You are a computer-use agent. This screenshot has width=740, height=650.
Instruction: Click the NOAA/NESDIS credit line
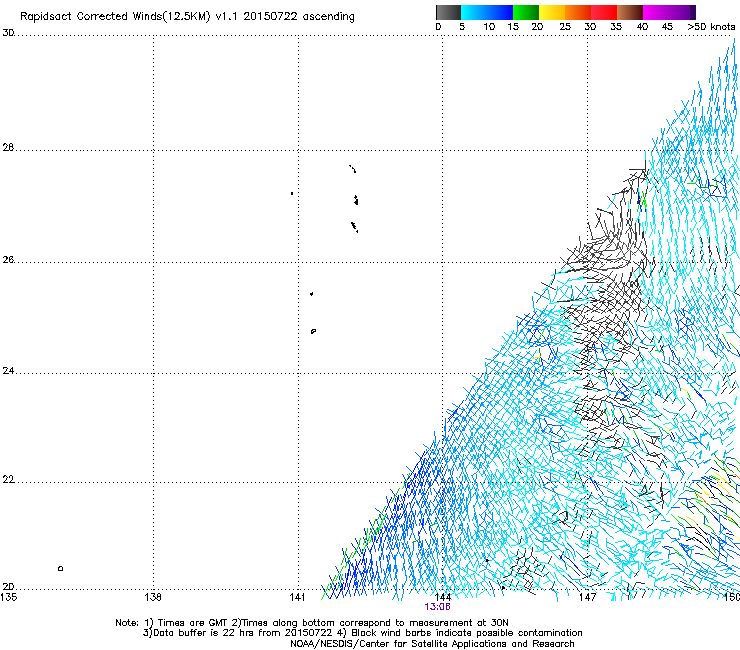432,644
